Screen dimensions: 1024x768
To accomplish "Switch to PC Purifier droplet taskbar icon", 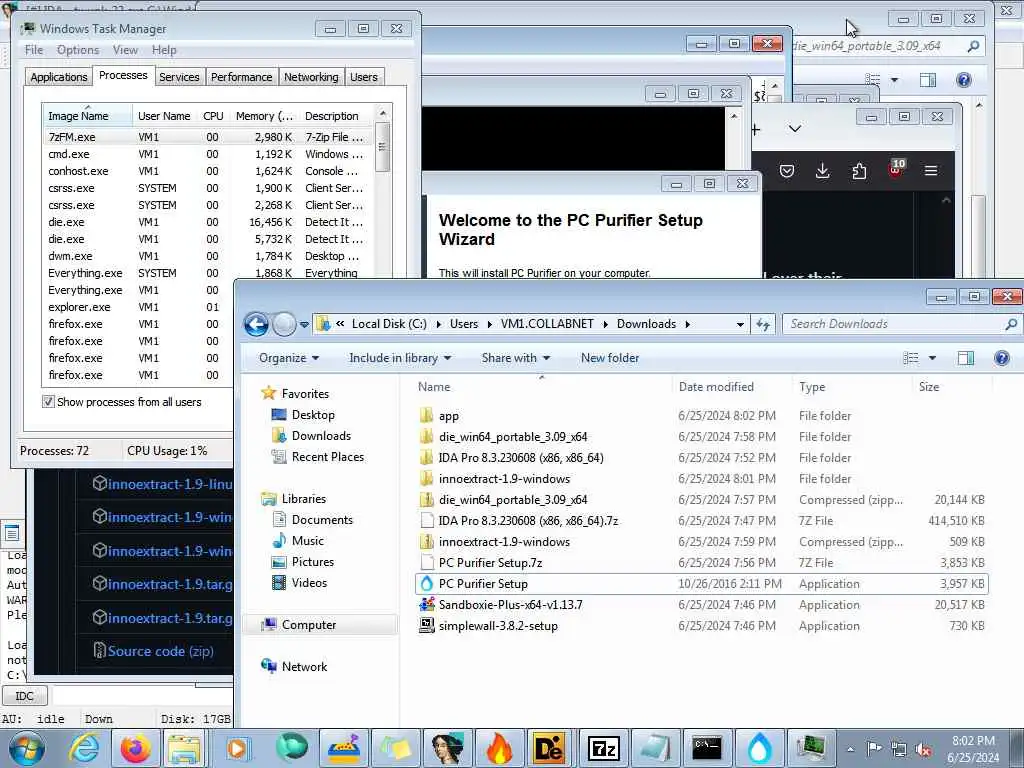I will pos(760,748).
